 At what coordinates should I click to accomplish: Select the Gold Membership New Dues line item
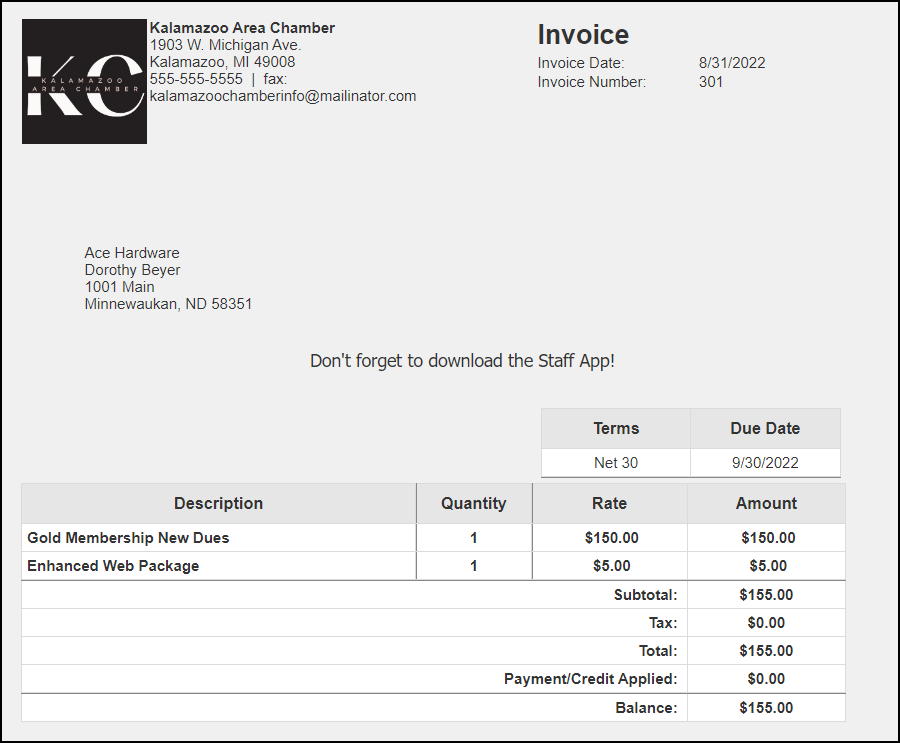[128, 538]
